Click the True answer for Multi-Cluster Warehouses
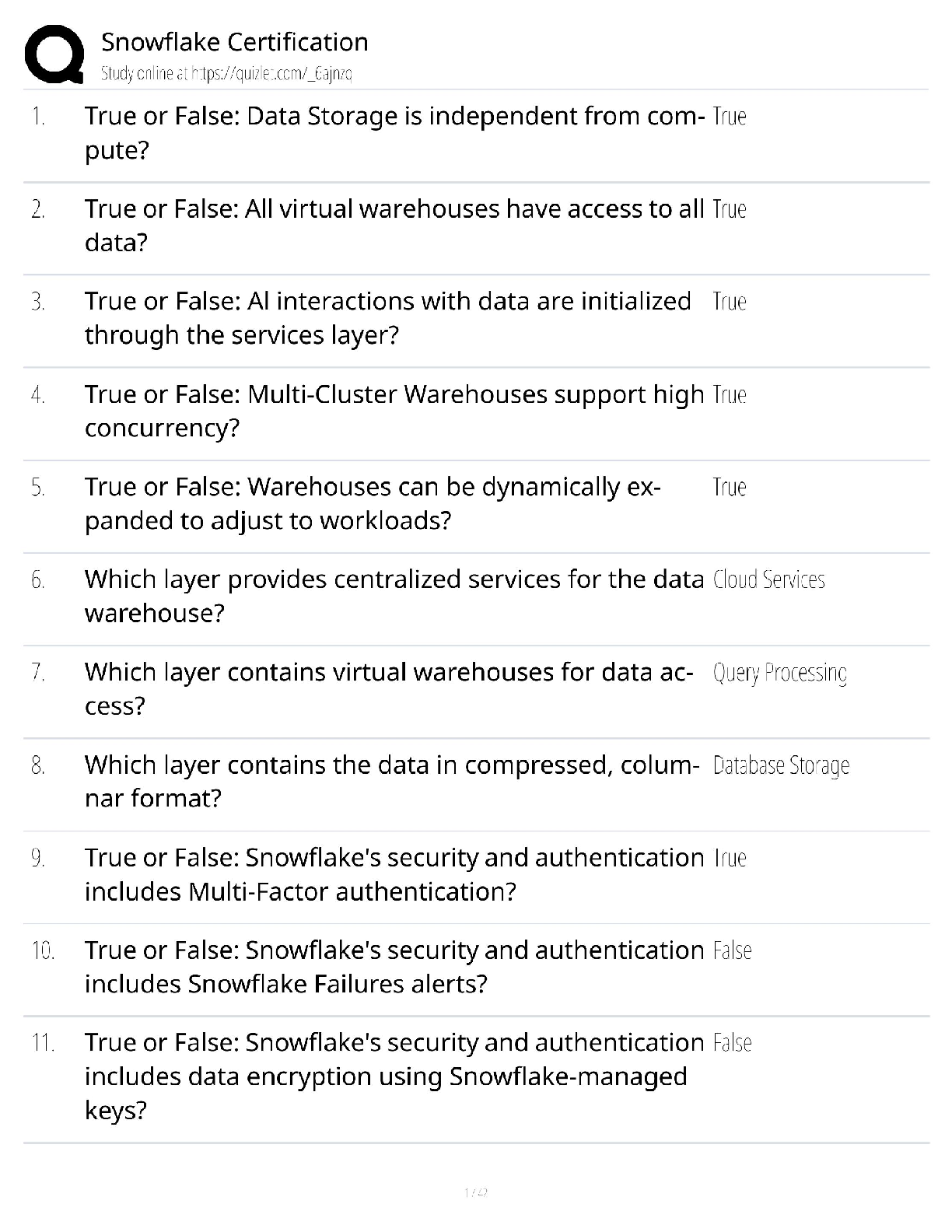Image resolution: width=952 pixels, height=1232 pixels. click(x=729, y=395)
